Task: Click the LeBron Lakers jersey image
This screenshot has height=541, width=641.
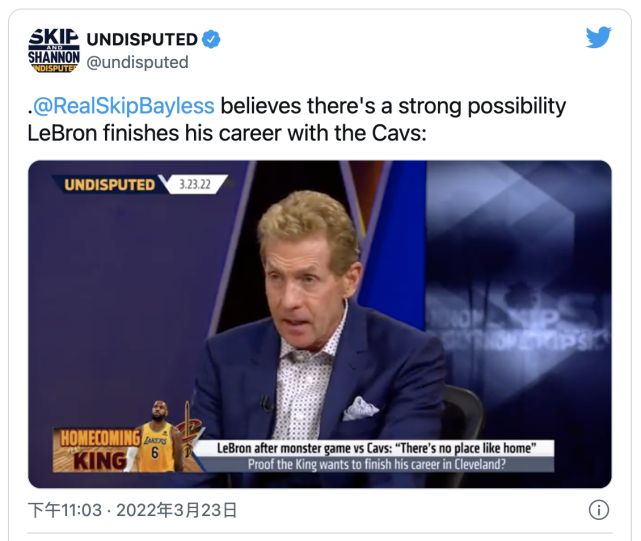Action: point(157,437)
